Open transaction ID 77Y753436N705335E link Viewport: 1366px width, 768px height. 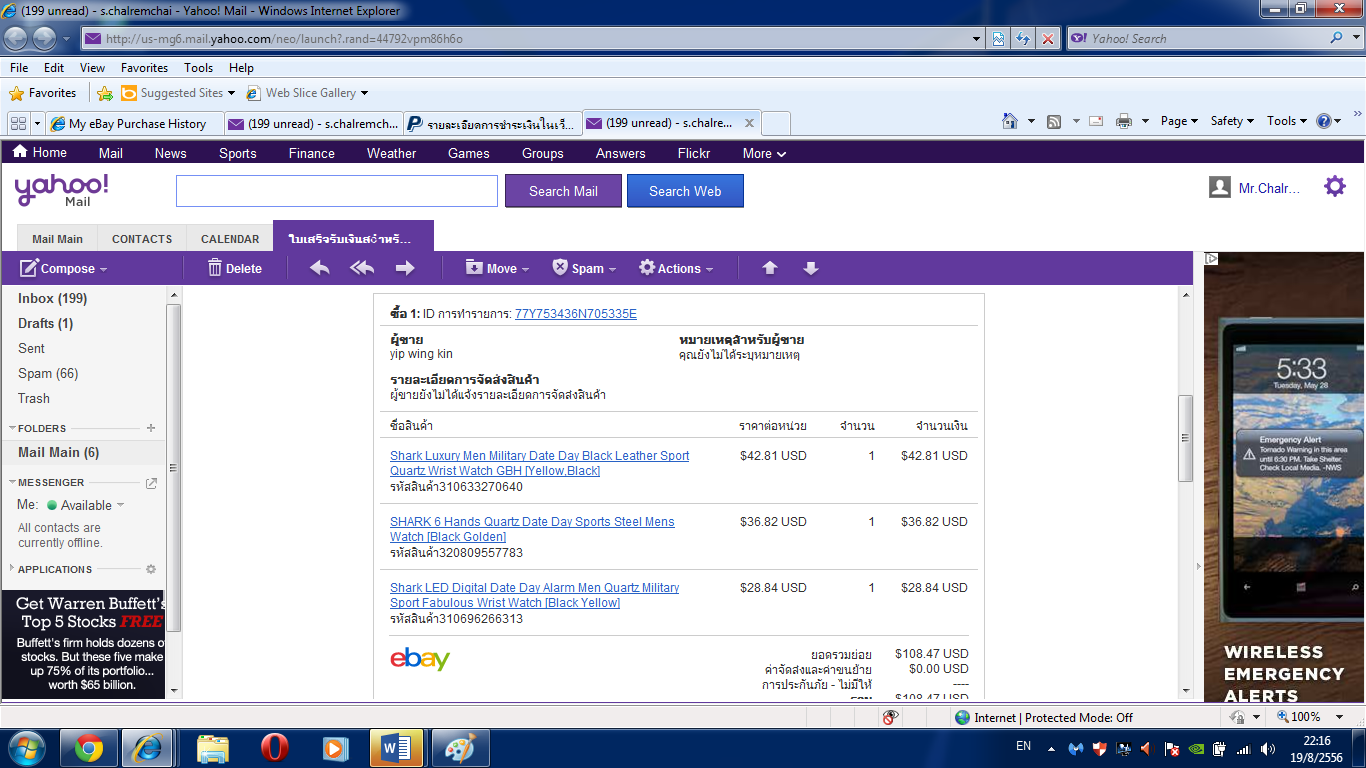(x=576, y=314)
